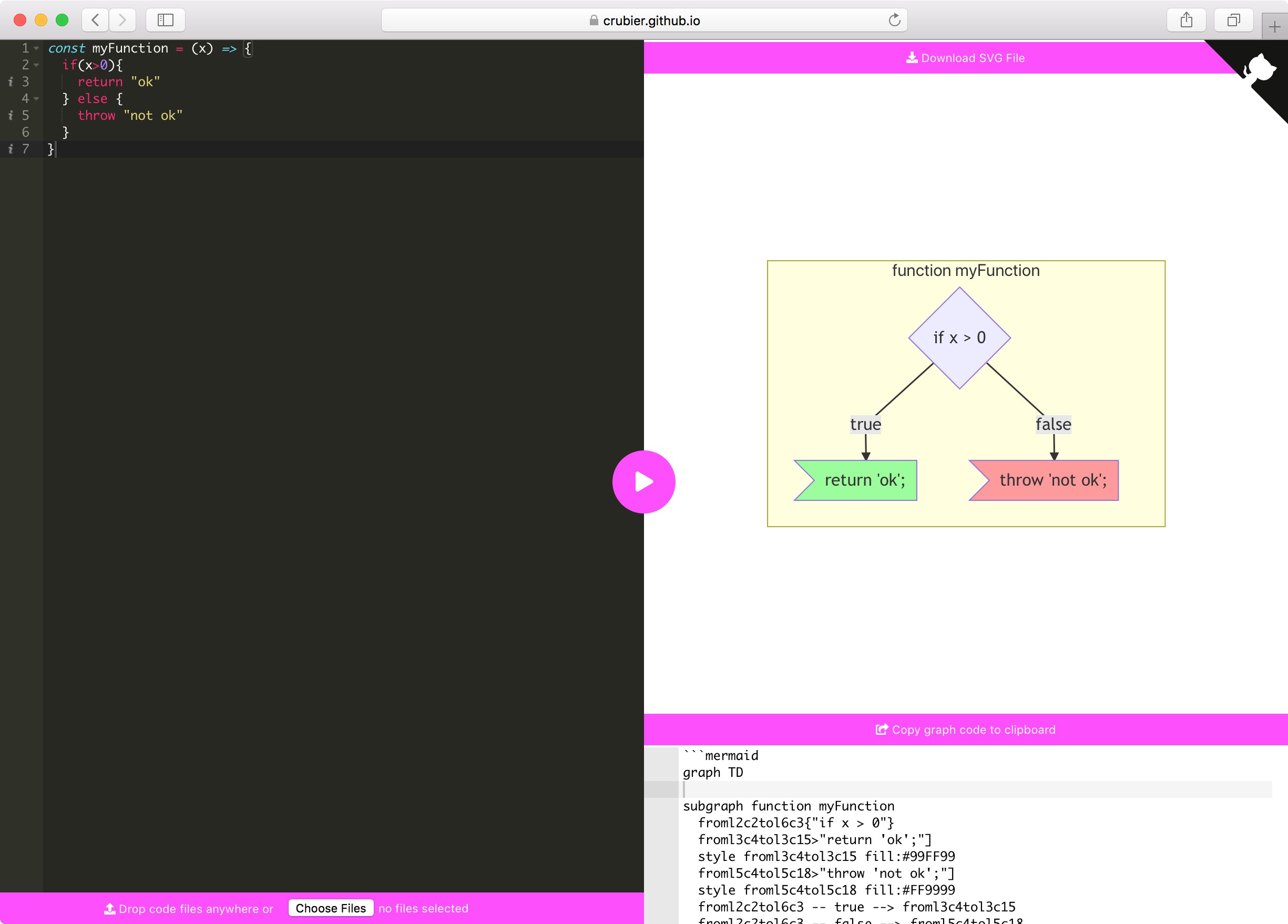This screenshot has height=924, width=1288.
Task: Click the '=>' arrow operator on line 1
Action: (229, 48)
